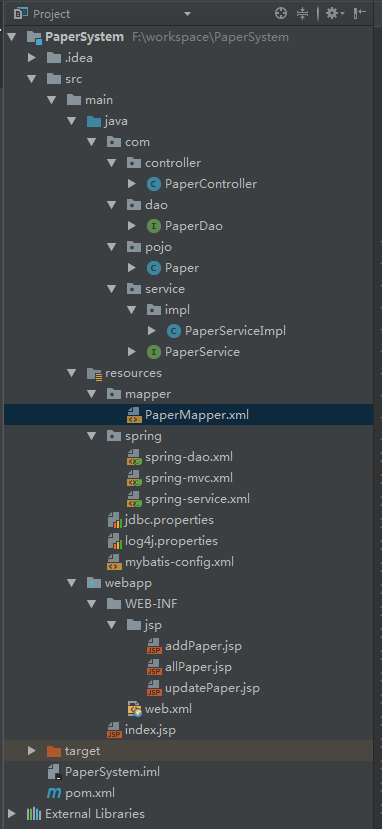Click the F:\workspace\PaperSystem path text
The height and width of the screenshot is (829, 382).
pyautogui.click(x=210, y=37)
